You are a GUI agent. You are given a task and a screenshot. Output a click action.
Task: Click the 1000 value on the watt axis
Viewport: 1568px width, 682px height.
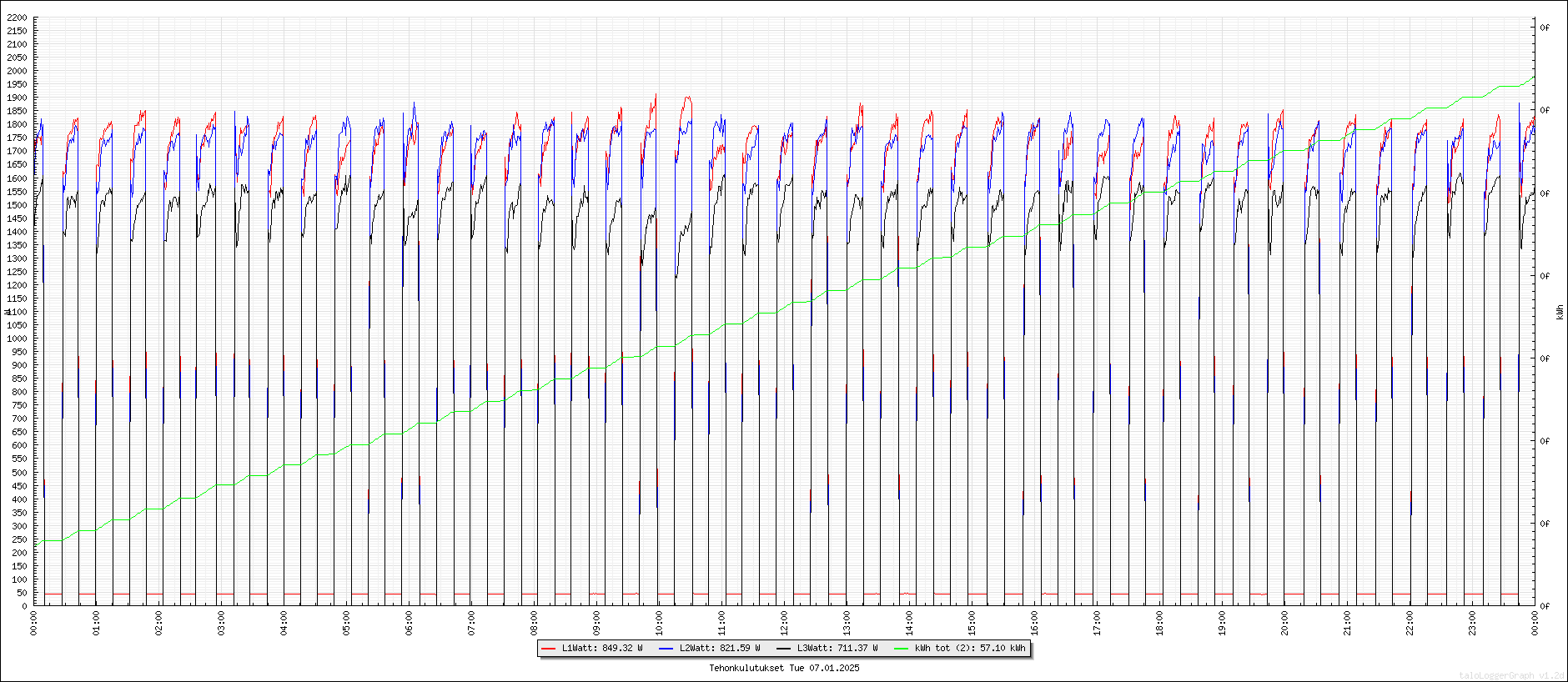pos(17,338)
